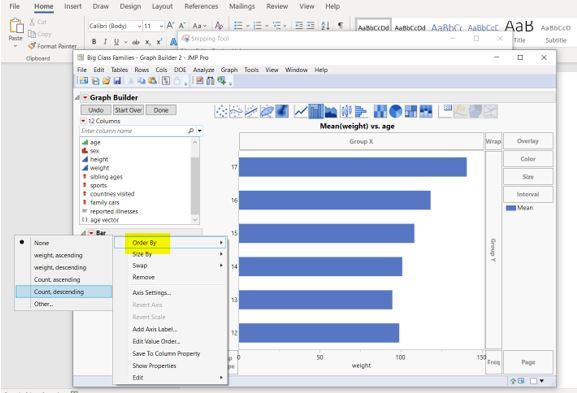This screenshot has height=393, width=577.
Task: Select the Treemap element icon
Action: (411, 111)
